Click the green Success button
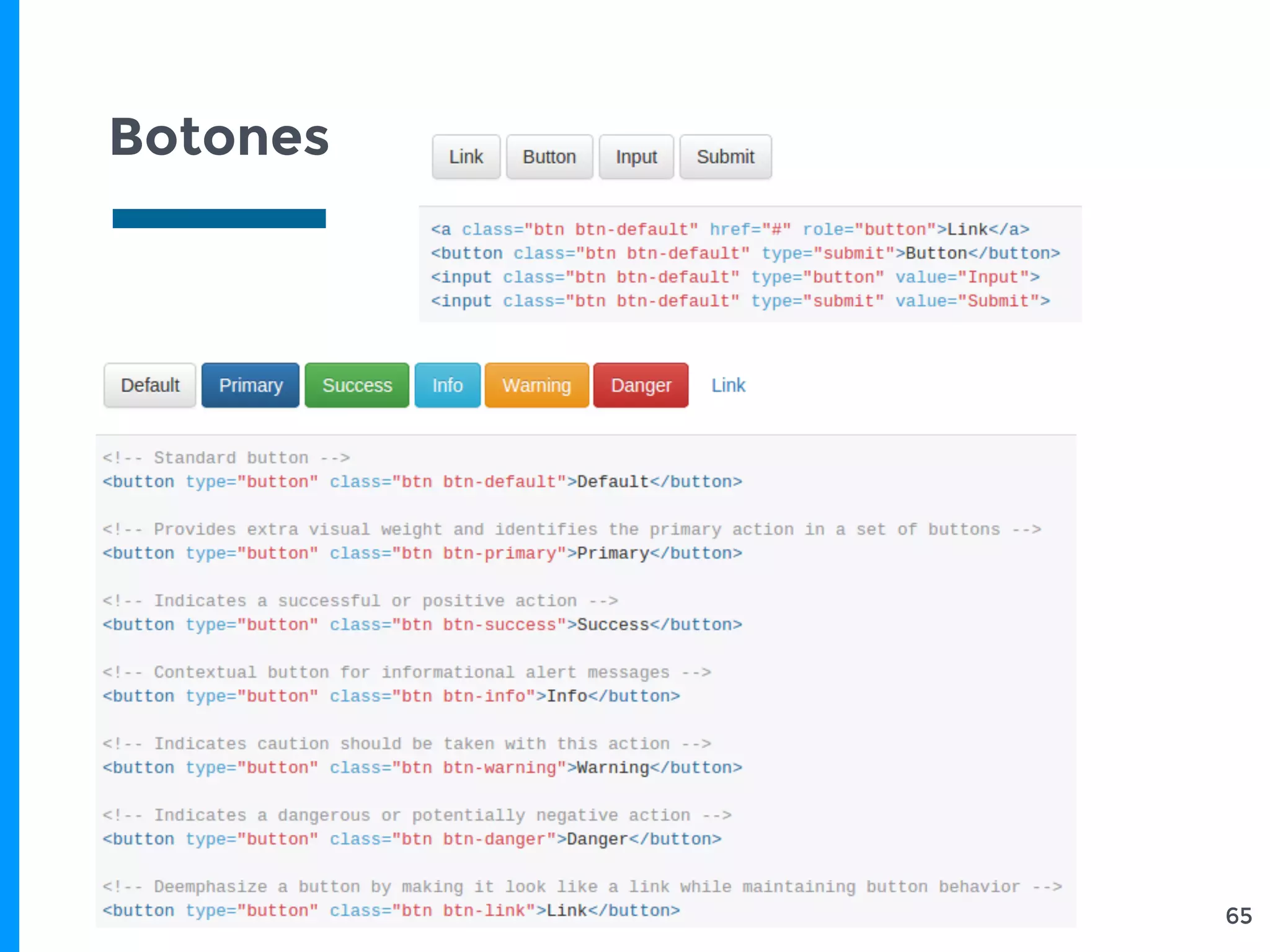 coord(357,385)
